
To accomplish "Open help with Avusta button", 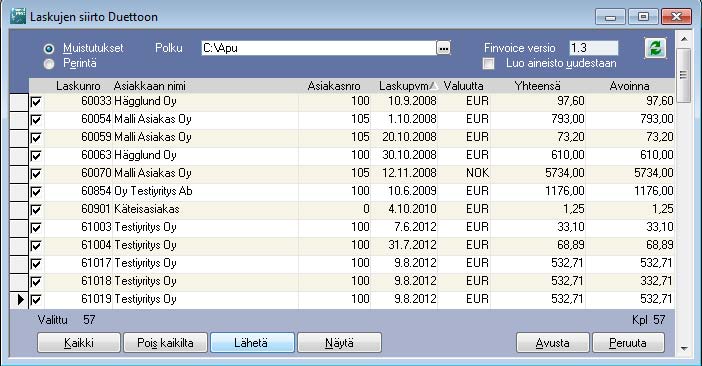I will click(x=552, y=343).
